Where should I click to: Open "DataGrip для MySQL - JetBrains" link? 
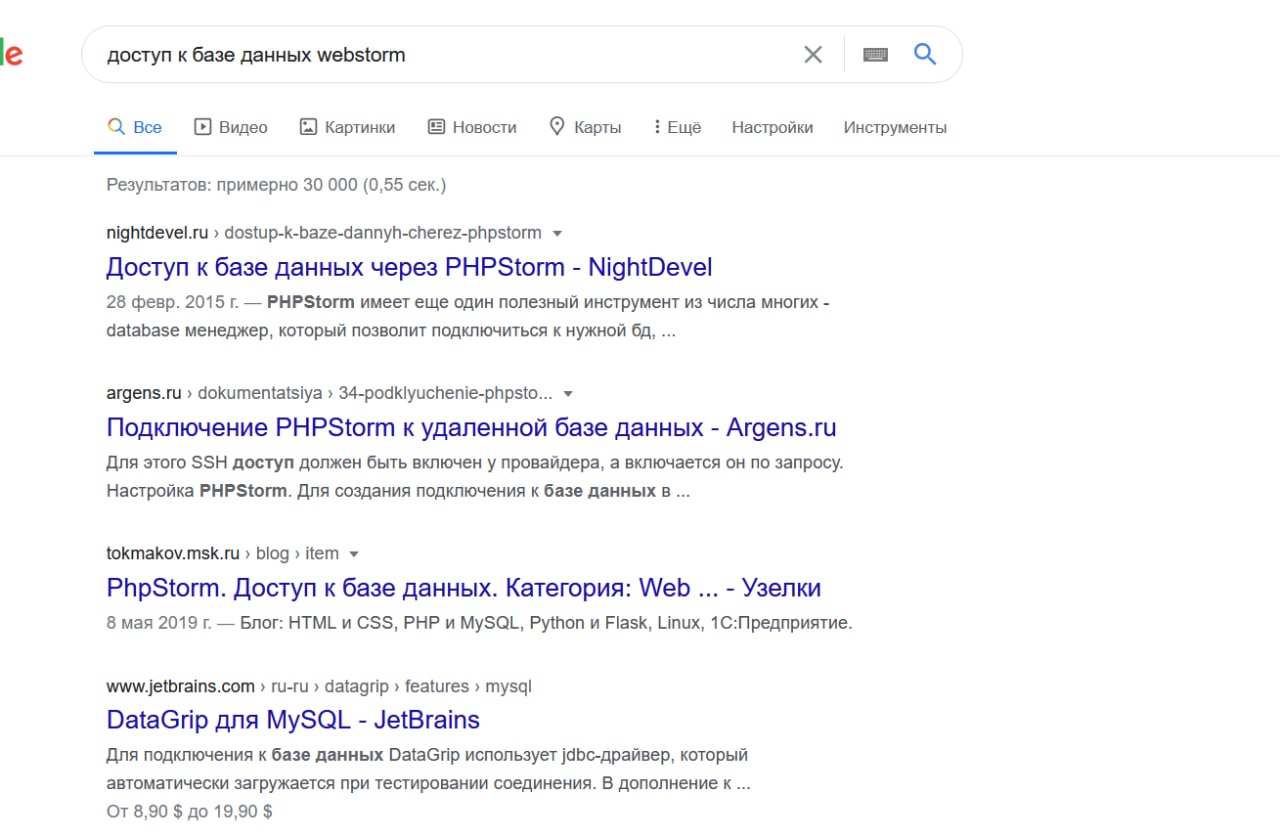click(x=293, y=719)
